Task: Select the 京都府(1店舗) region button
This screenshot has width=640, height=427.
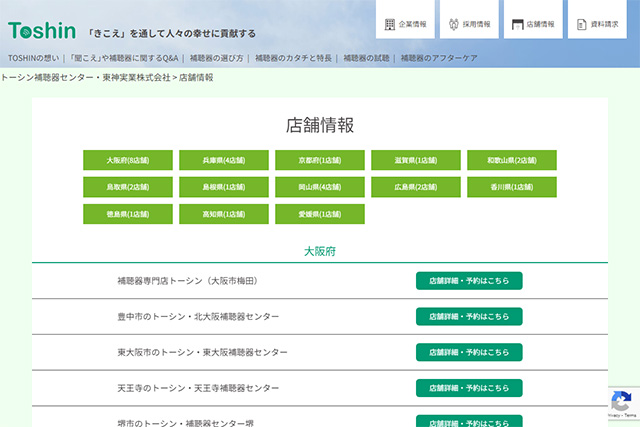Action: click(x=320, y=160)
